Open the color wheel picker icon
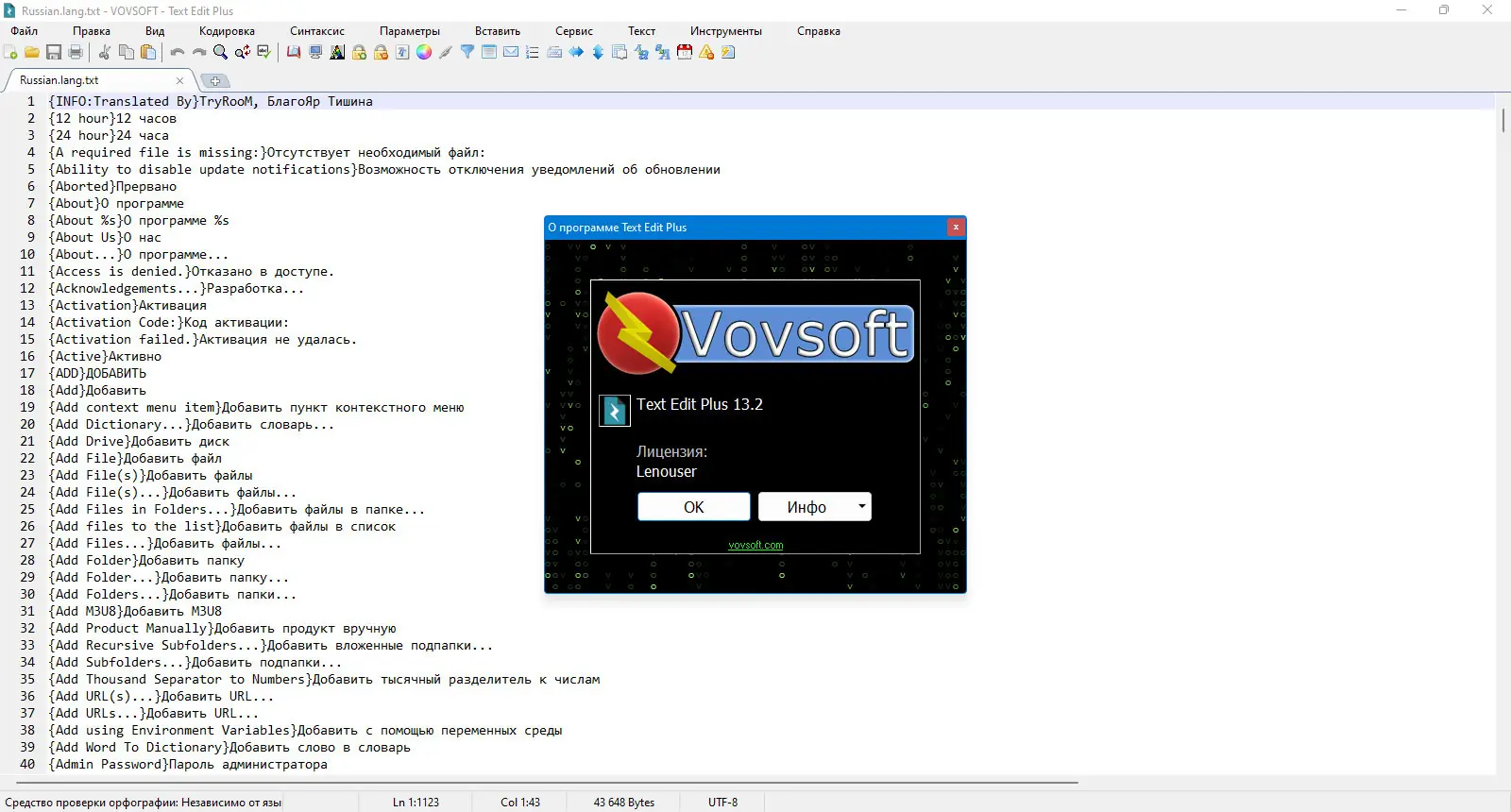 point(424,53)
